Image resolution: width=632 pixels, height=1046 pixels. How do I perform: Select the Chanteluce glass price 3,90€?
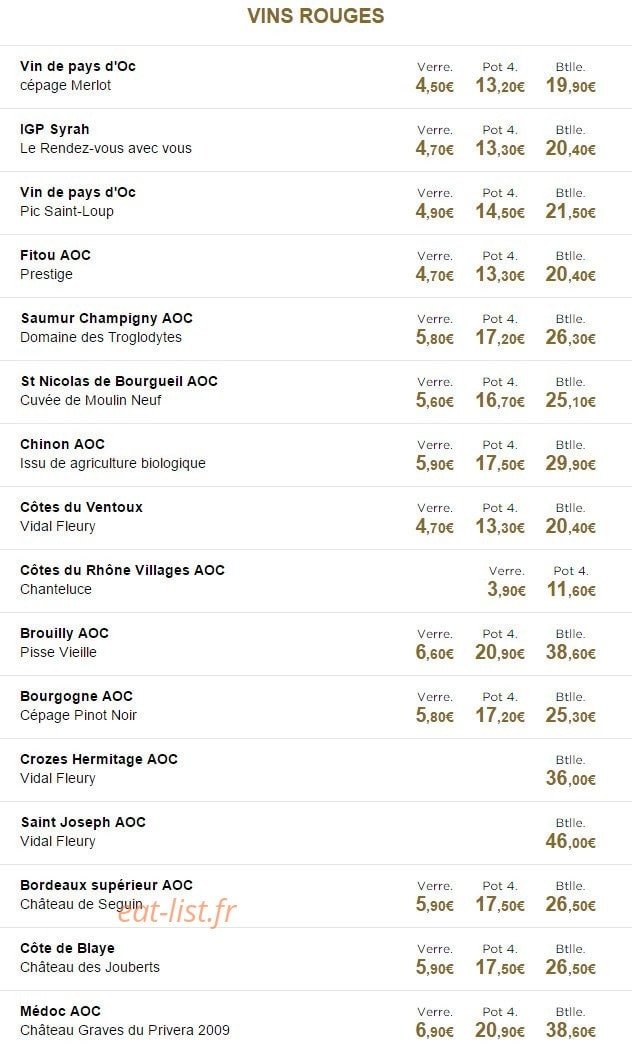point(507,590)
